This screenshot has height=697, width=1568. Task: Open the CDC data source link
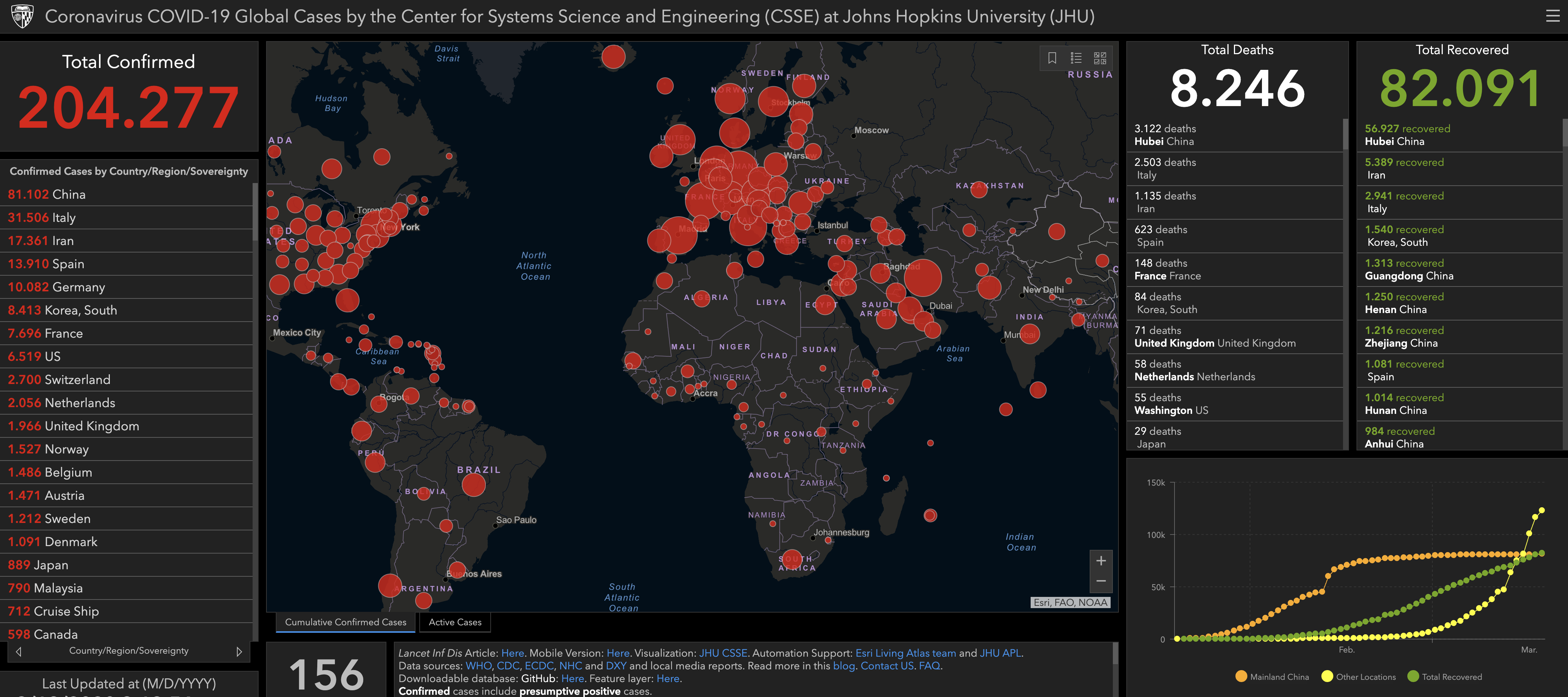[x=508, y=666]
